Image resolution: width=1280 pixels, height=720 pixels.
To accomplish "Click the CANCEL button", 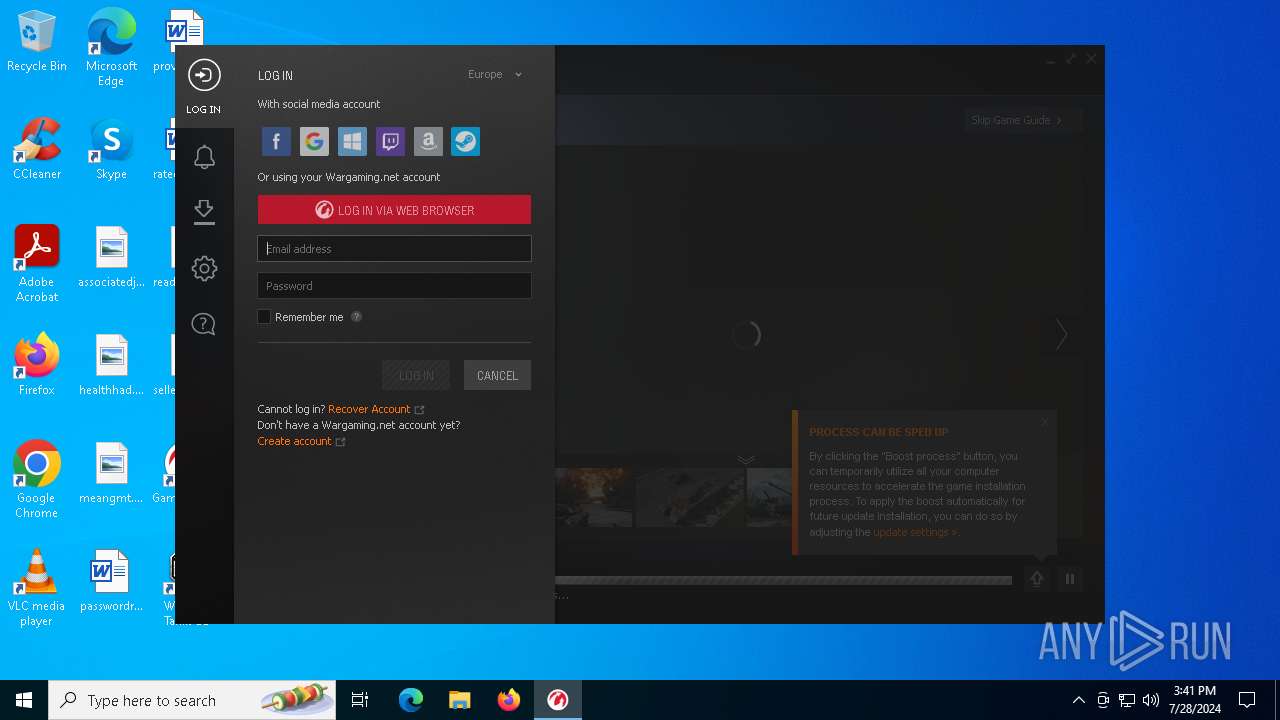I will click(497, 376).
